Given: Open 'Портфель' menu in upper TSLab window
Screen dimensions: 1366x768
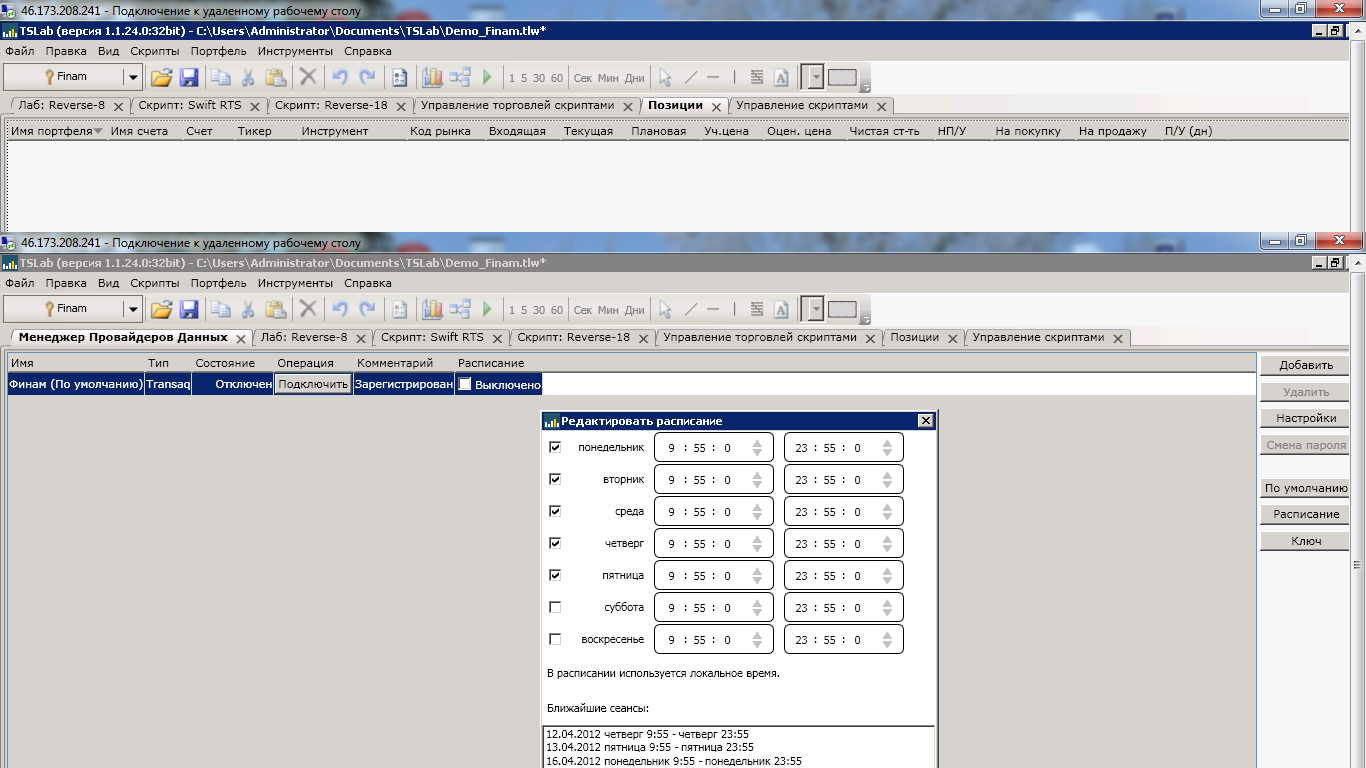Looking at the screenshot, I should 219,51.
